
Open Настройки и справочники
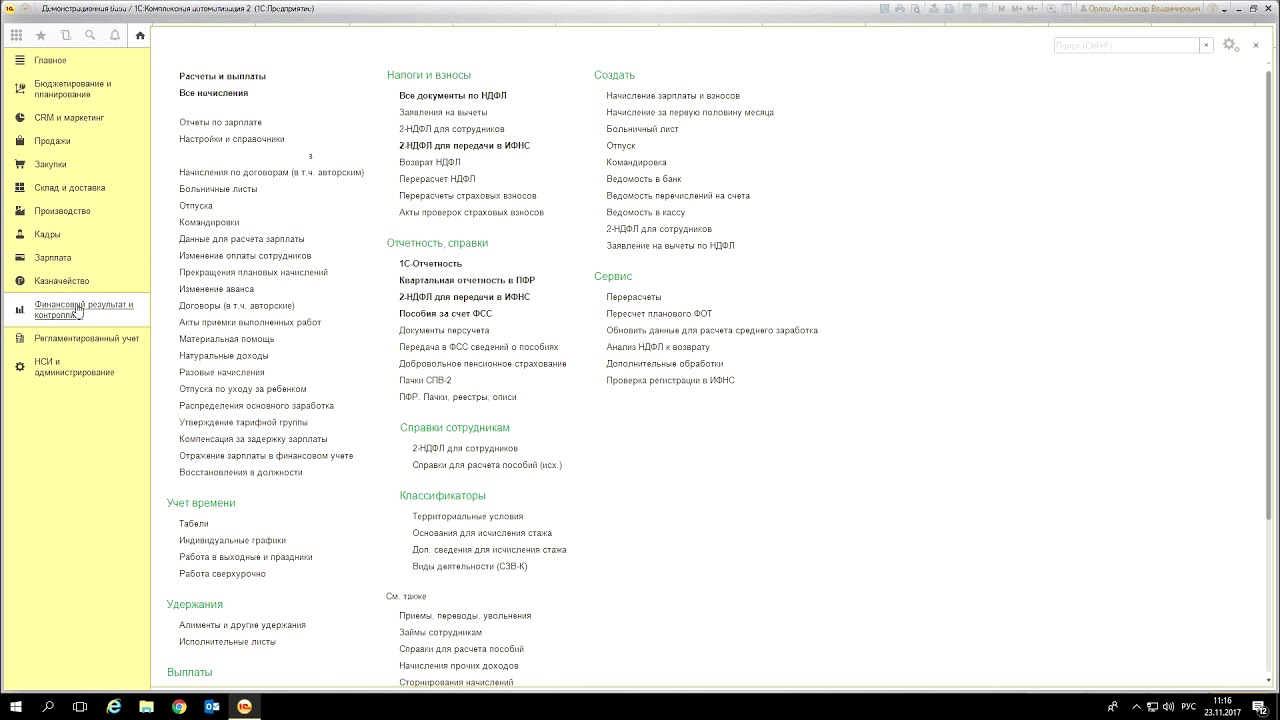[232, 139]
